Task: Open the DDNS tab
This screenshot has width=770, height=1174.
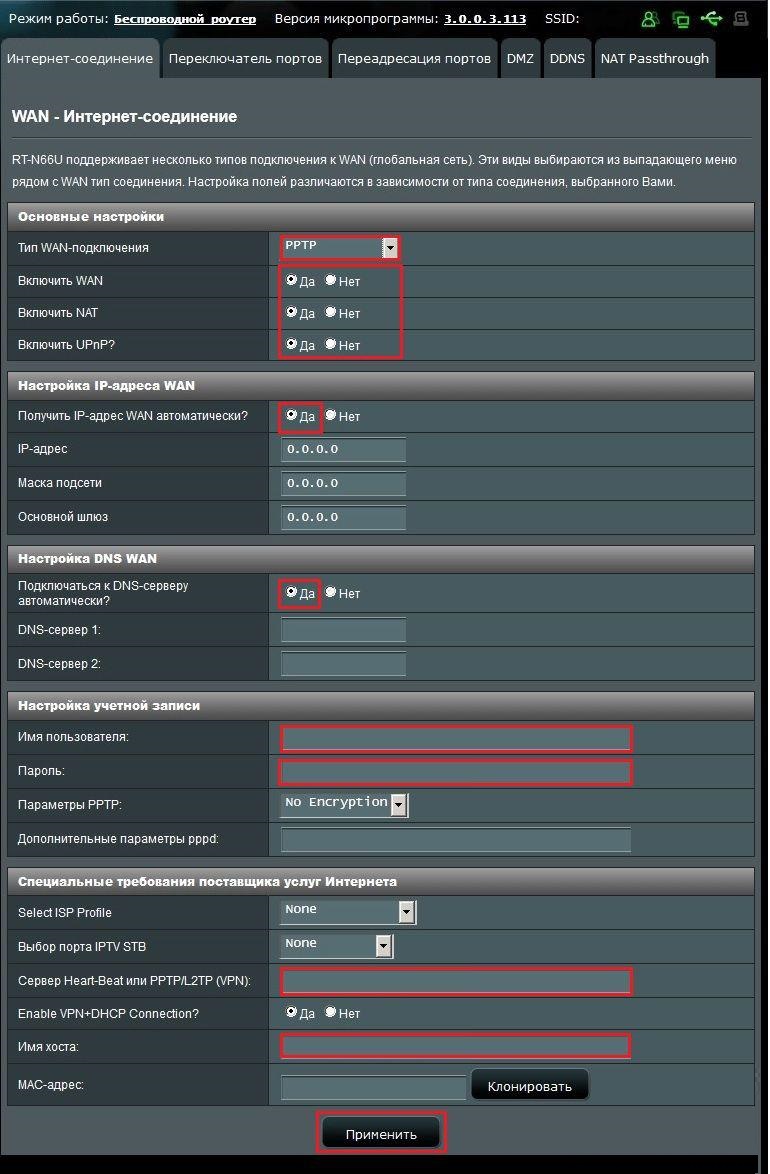Action: pos(567,58)
